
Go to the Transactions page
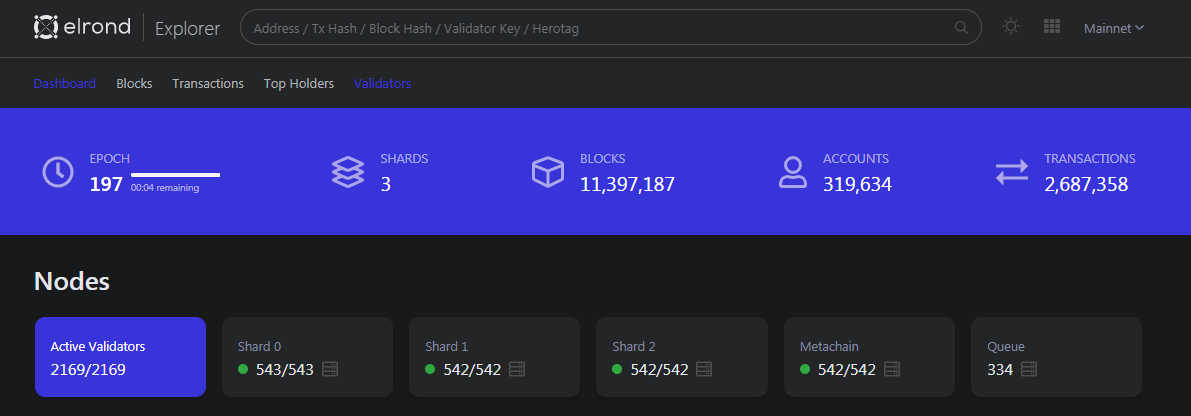coord(208,83)
